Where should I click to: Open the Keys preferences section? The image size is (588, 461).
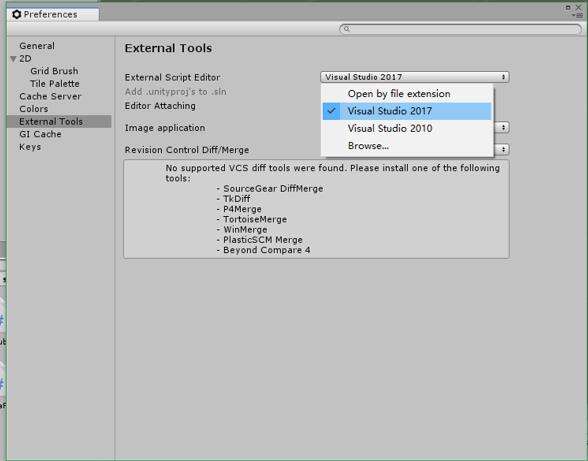(x=30, y=147)
